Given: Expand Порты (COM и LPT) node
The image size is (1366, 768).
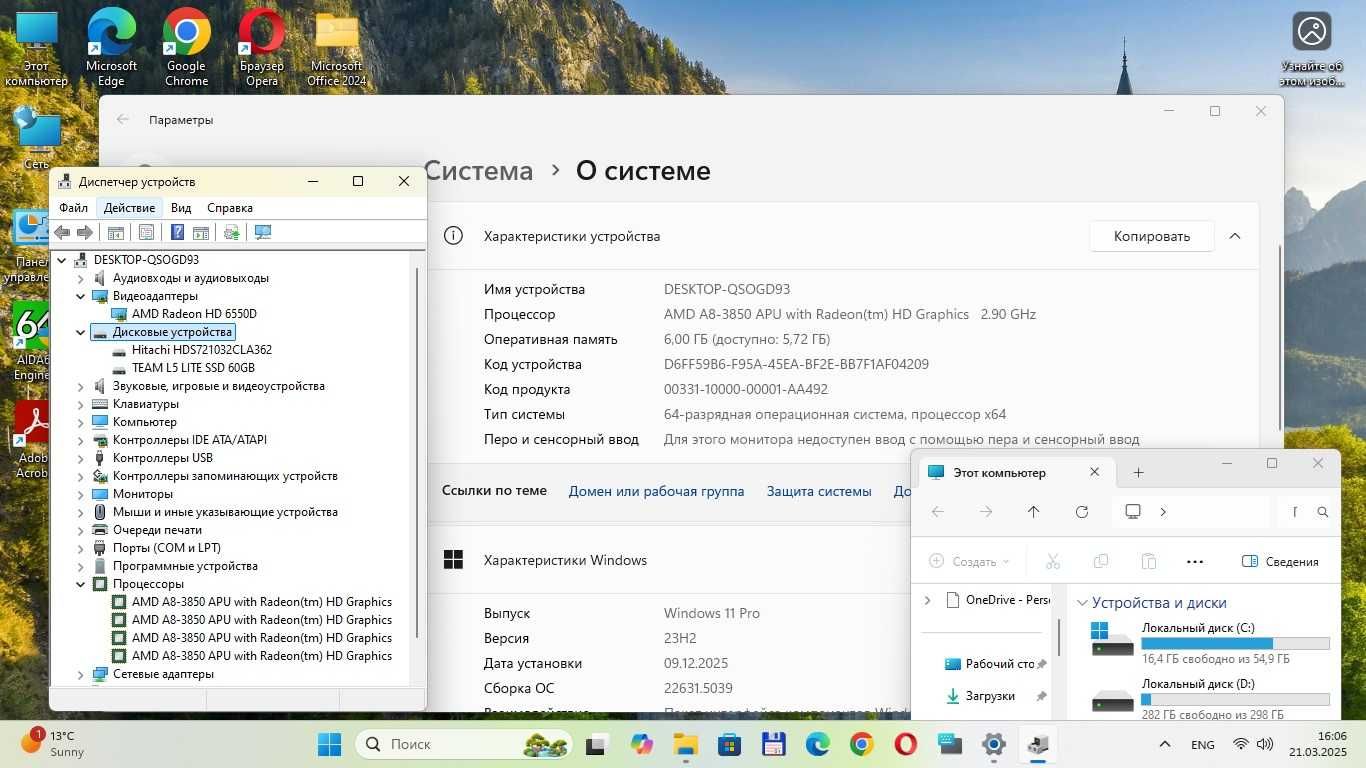Looking at the screenshot, I should [81, 548].
